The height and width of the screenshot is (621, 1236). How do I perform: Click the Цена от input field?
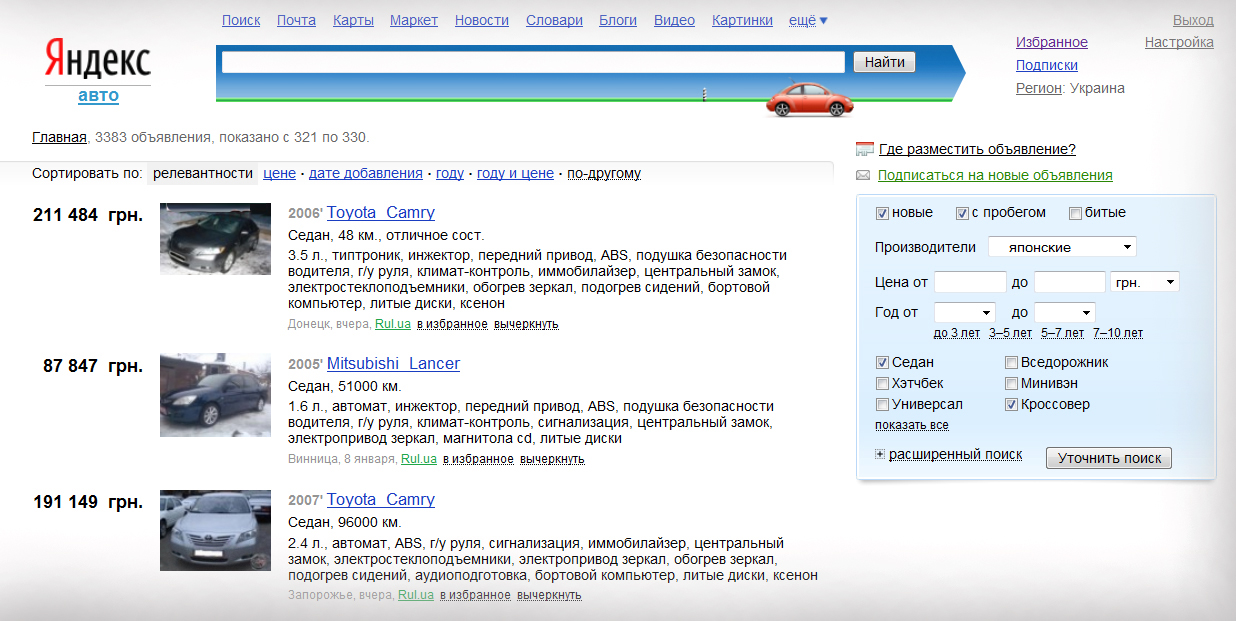(970, 283)
